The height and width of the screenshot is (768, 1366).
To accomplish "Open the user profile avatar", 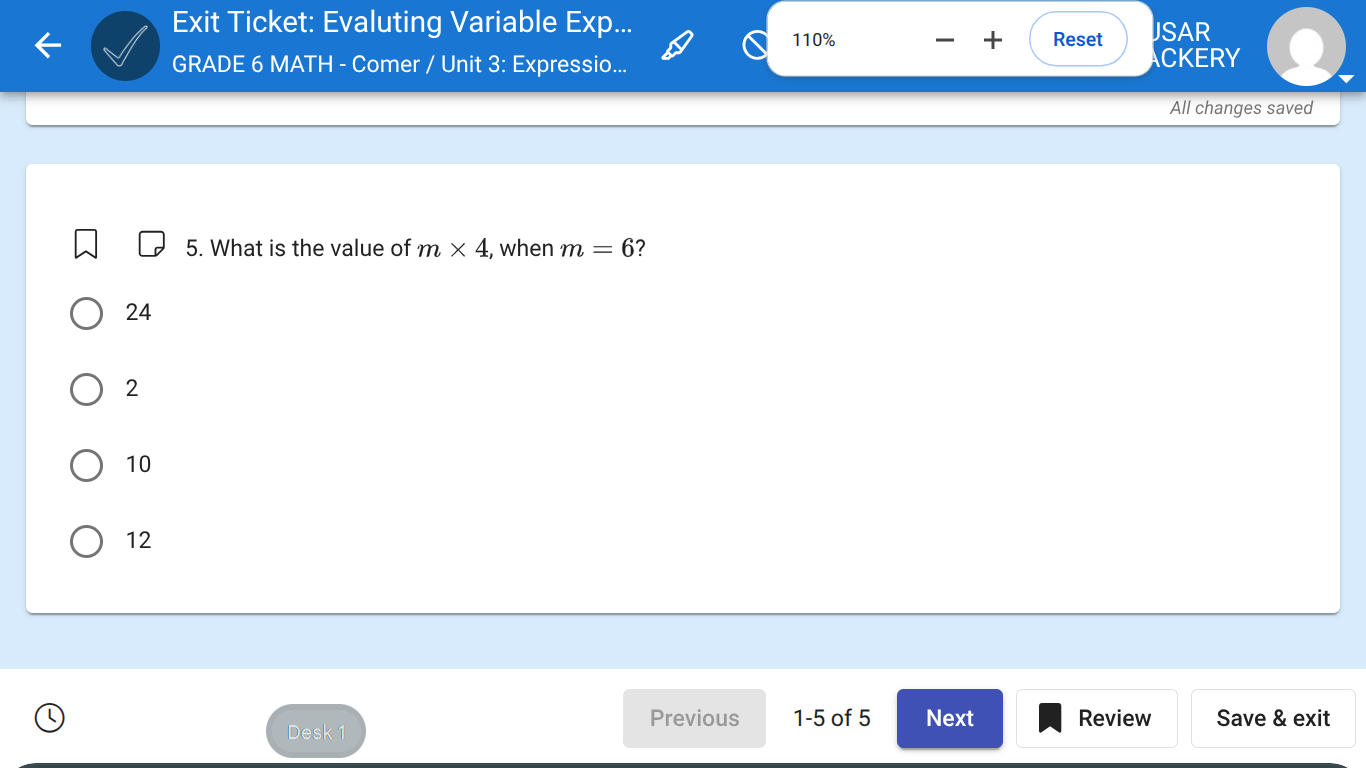I will coord(1306,45).
